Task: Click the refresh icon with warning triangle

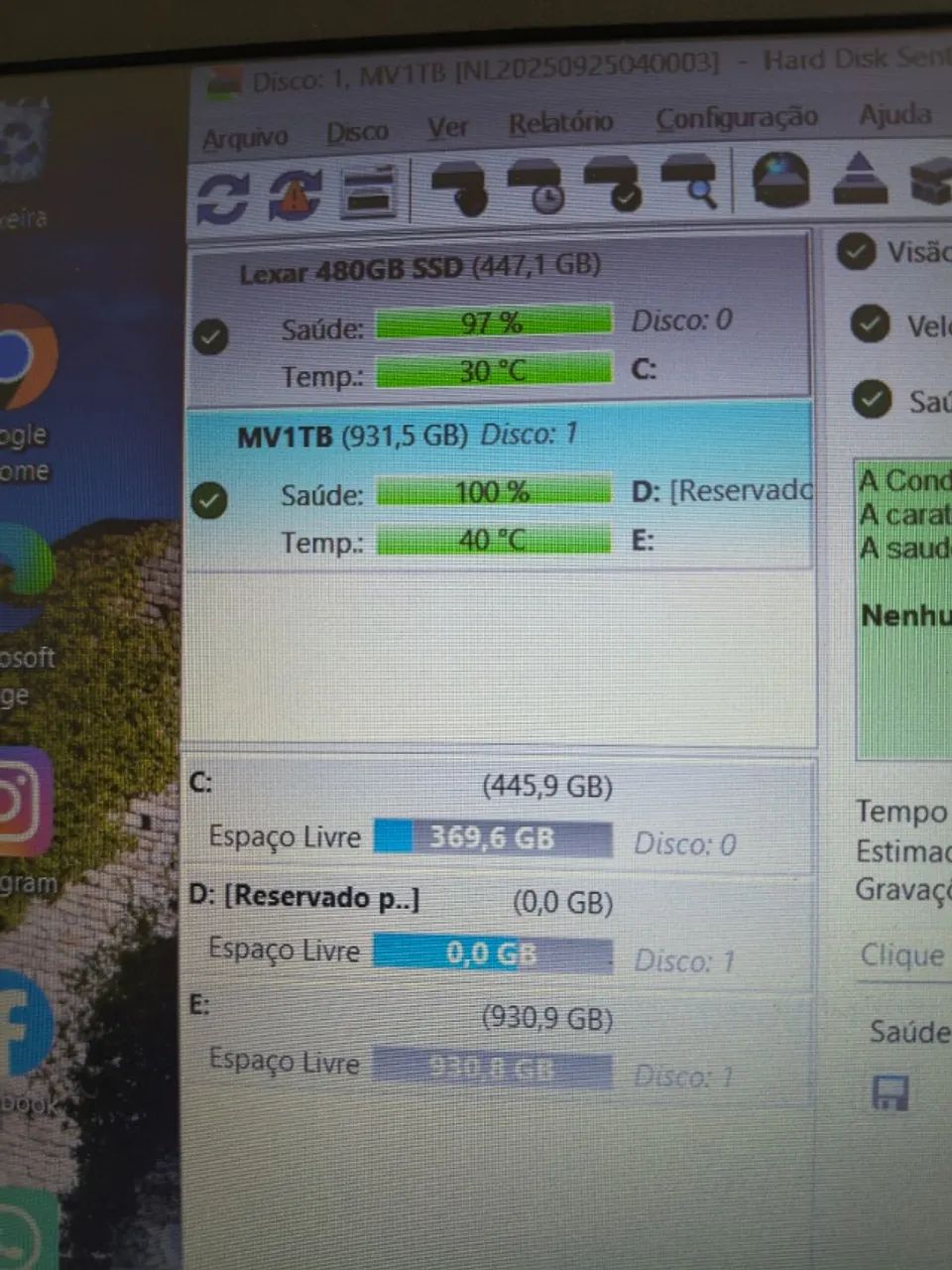Action: pos(296,194)
